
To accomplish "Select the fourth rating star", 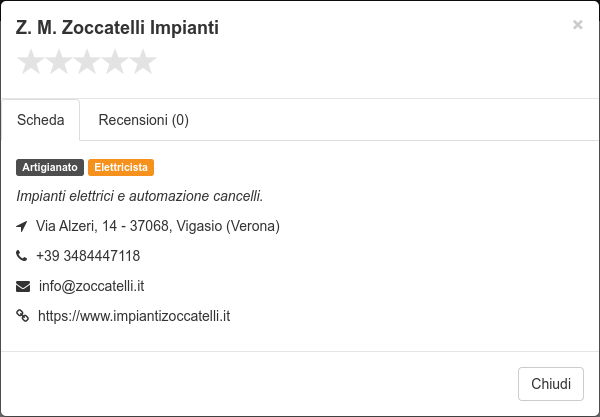I will pos(115,62).
